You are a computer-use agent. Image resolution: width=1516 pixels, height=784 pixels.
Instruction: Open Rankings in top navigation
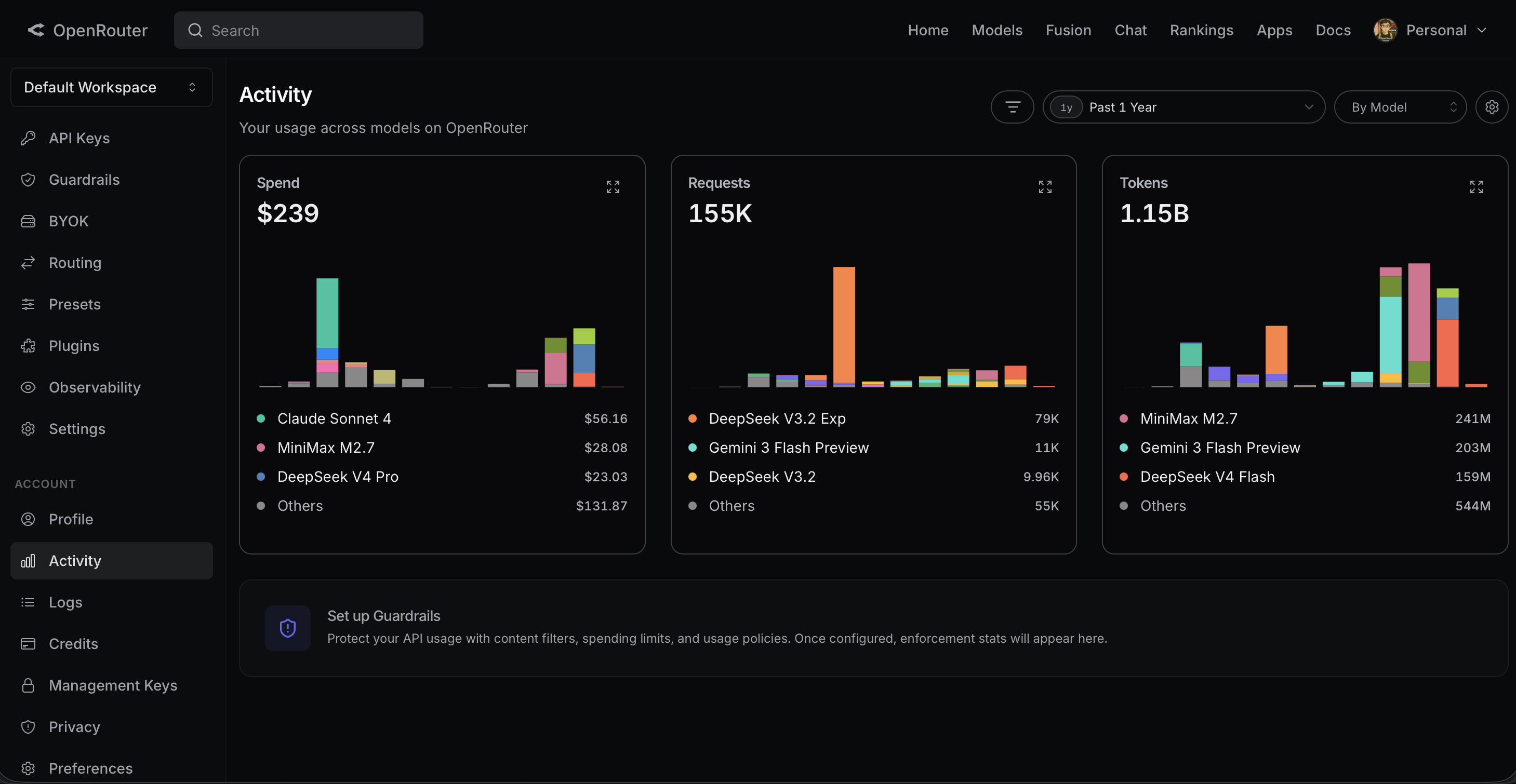(1201, 30)
